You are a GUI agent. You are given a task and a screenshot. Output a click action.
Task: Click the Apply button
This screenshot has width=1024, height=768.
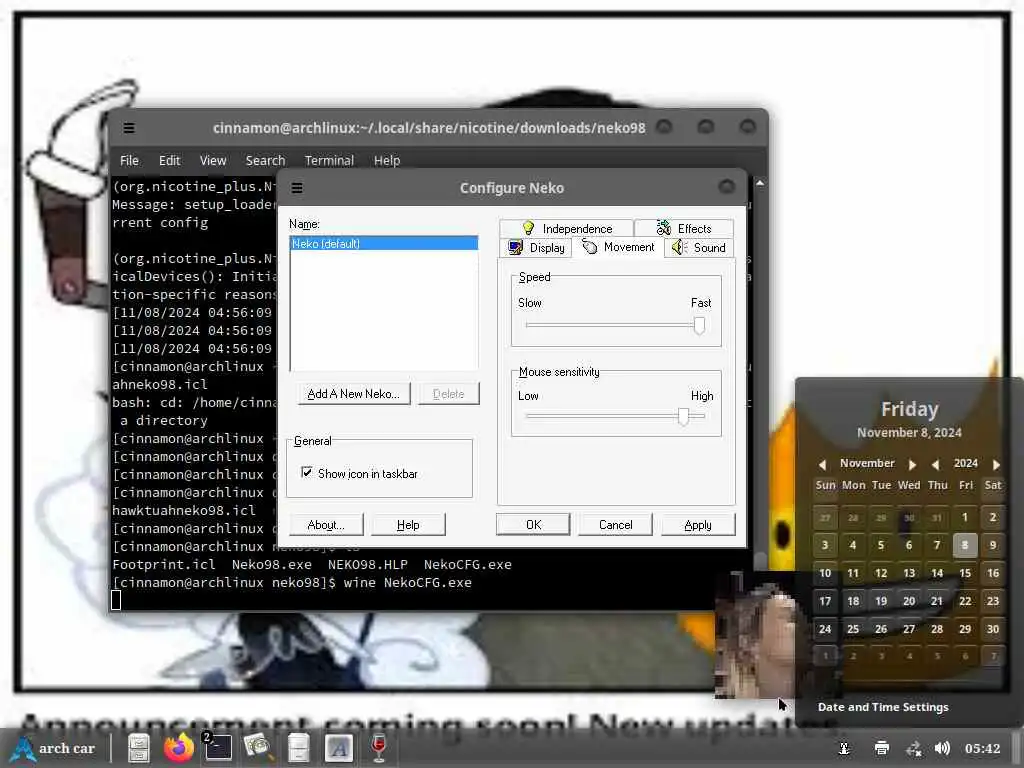[x=697, y=524]
